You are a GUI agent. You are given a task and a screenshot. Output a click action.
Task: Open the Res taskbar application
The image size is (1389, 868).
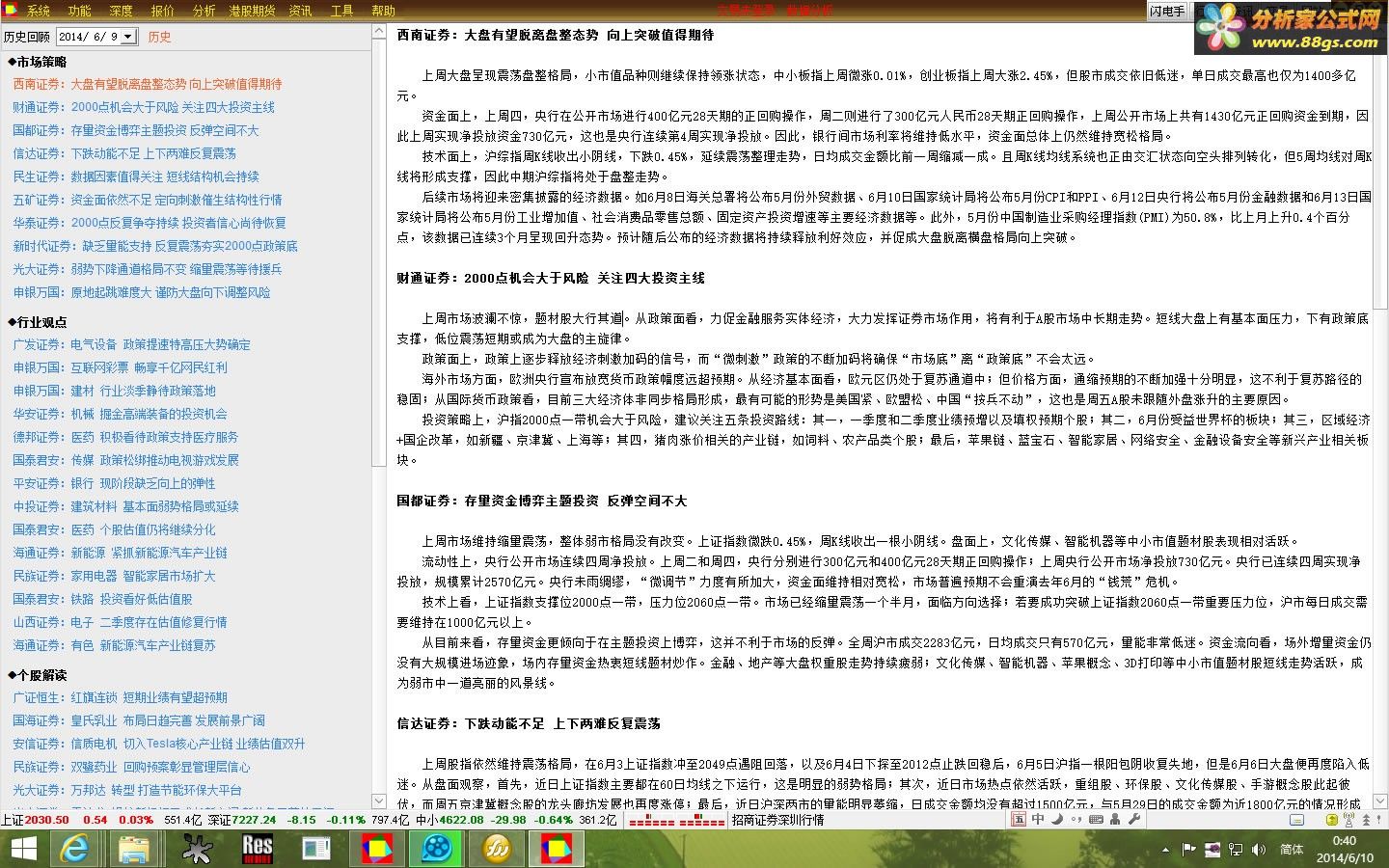pos(257,849)
